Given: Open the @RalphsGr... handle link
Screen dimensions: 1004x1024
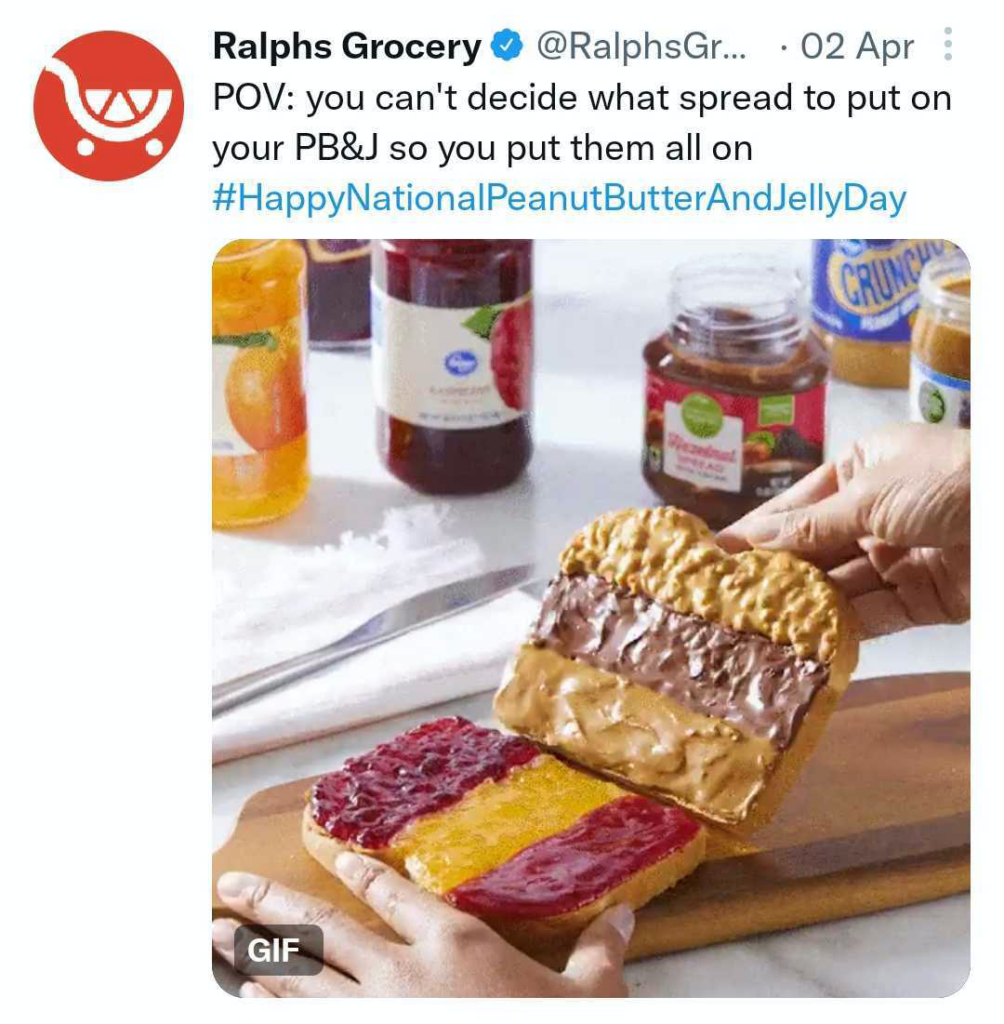Looking at the screenshot, I should (641, 46).
